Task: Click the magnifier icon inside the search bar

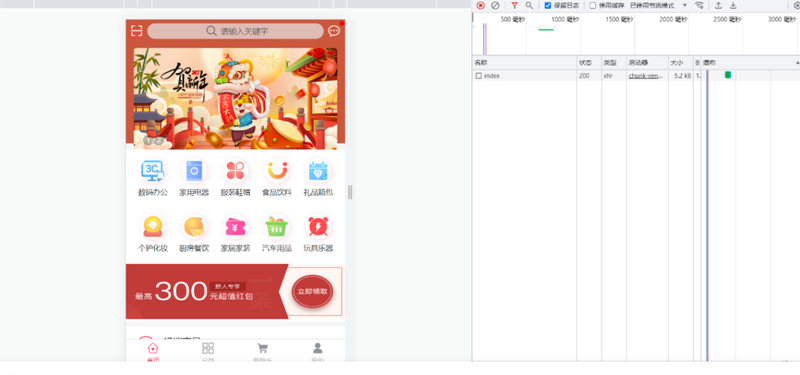Action: click(211, 31)
